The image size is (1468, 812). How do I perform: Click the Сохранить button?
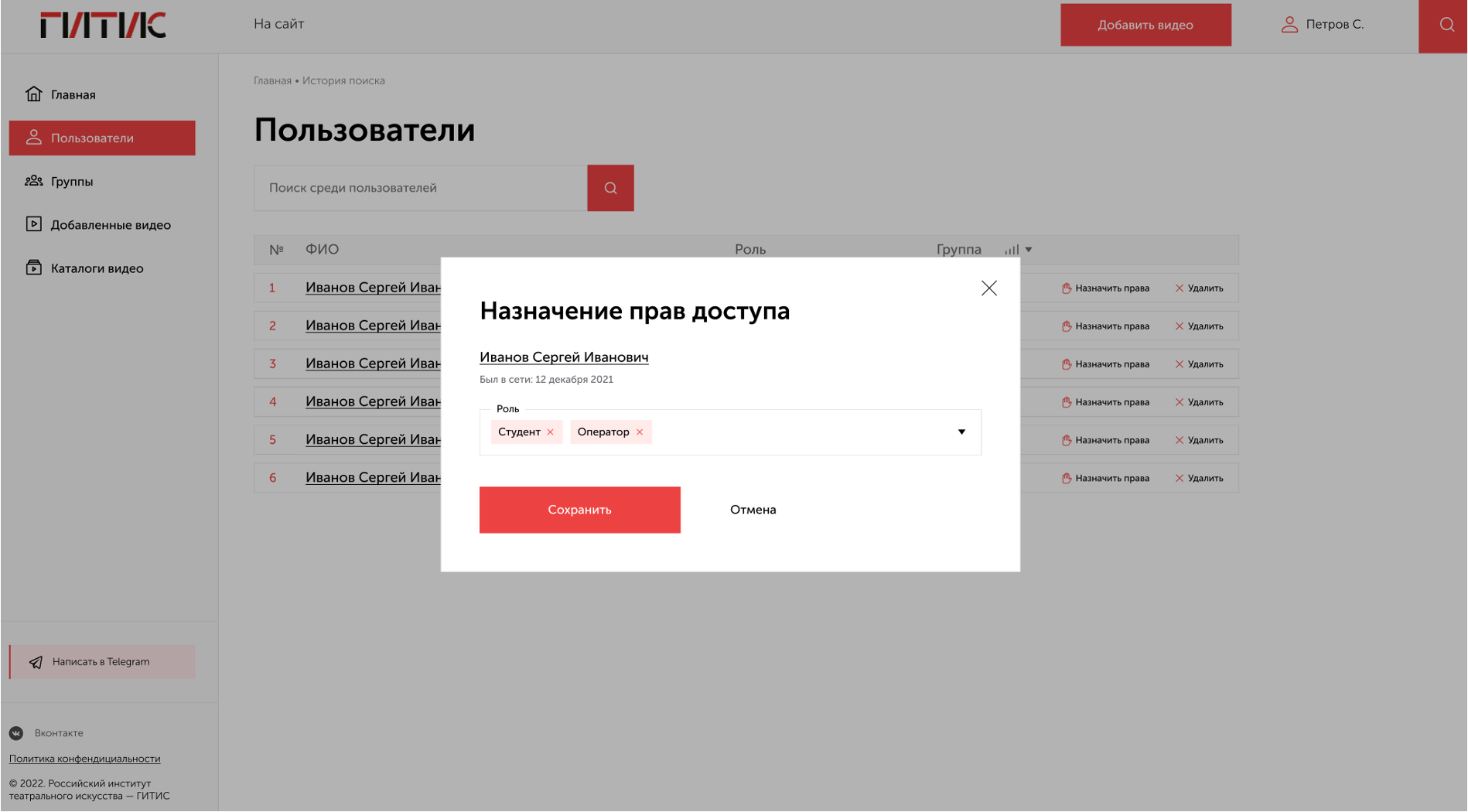coord(579,510)
